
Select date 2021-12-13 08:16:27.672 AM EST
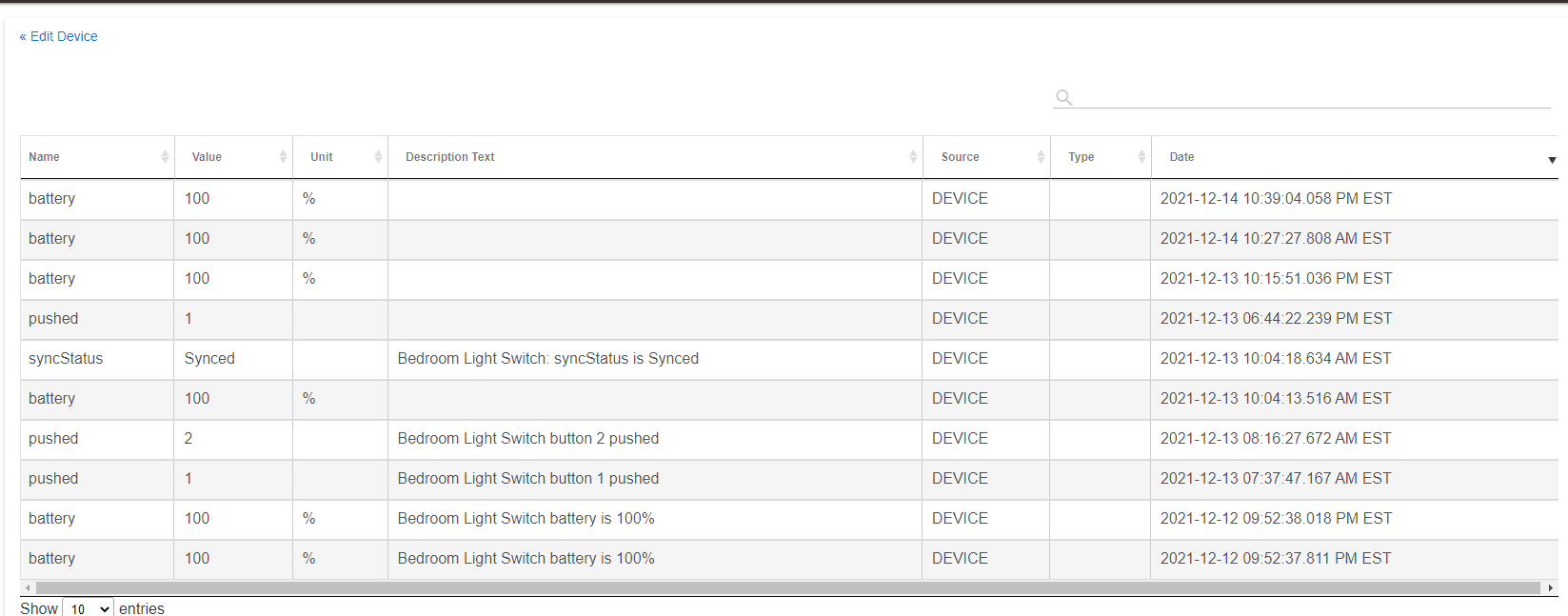coord(1276,439)
